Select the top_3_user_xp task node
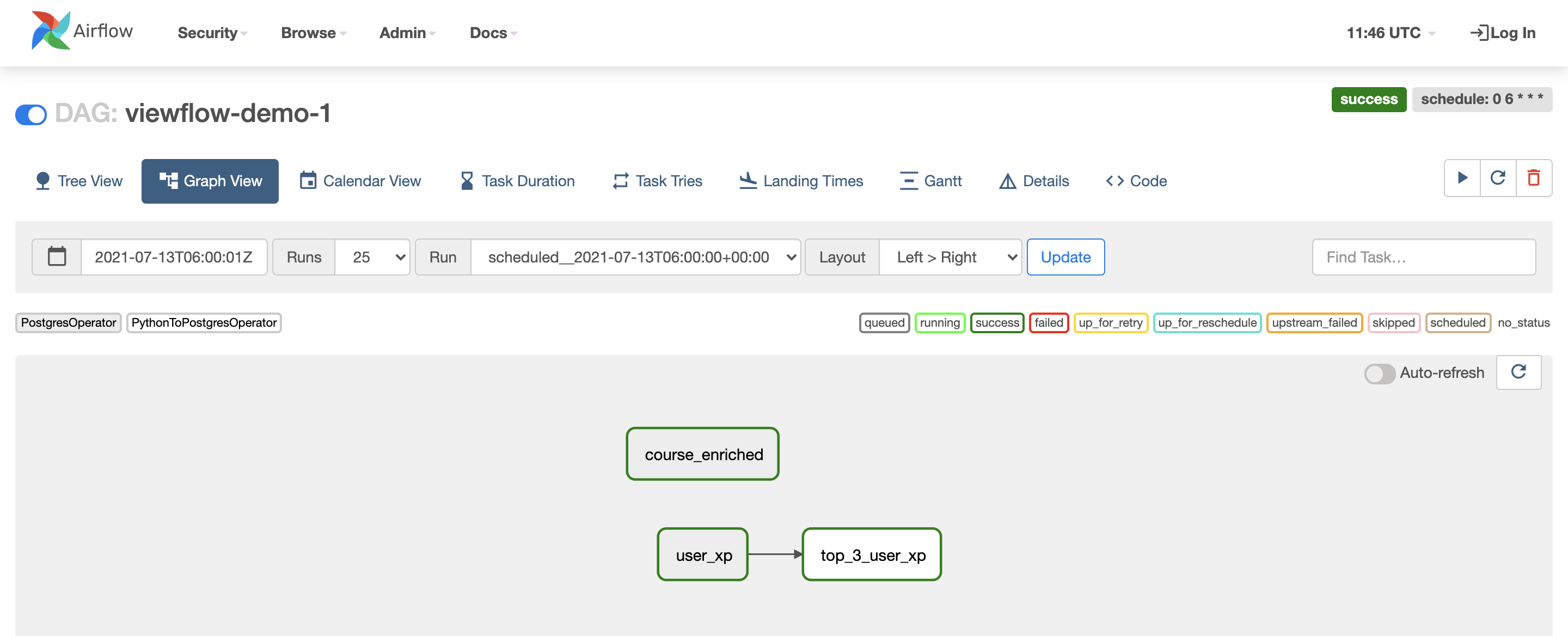 [x=872, y=554]
